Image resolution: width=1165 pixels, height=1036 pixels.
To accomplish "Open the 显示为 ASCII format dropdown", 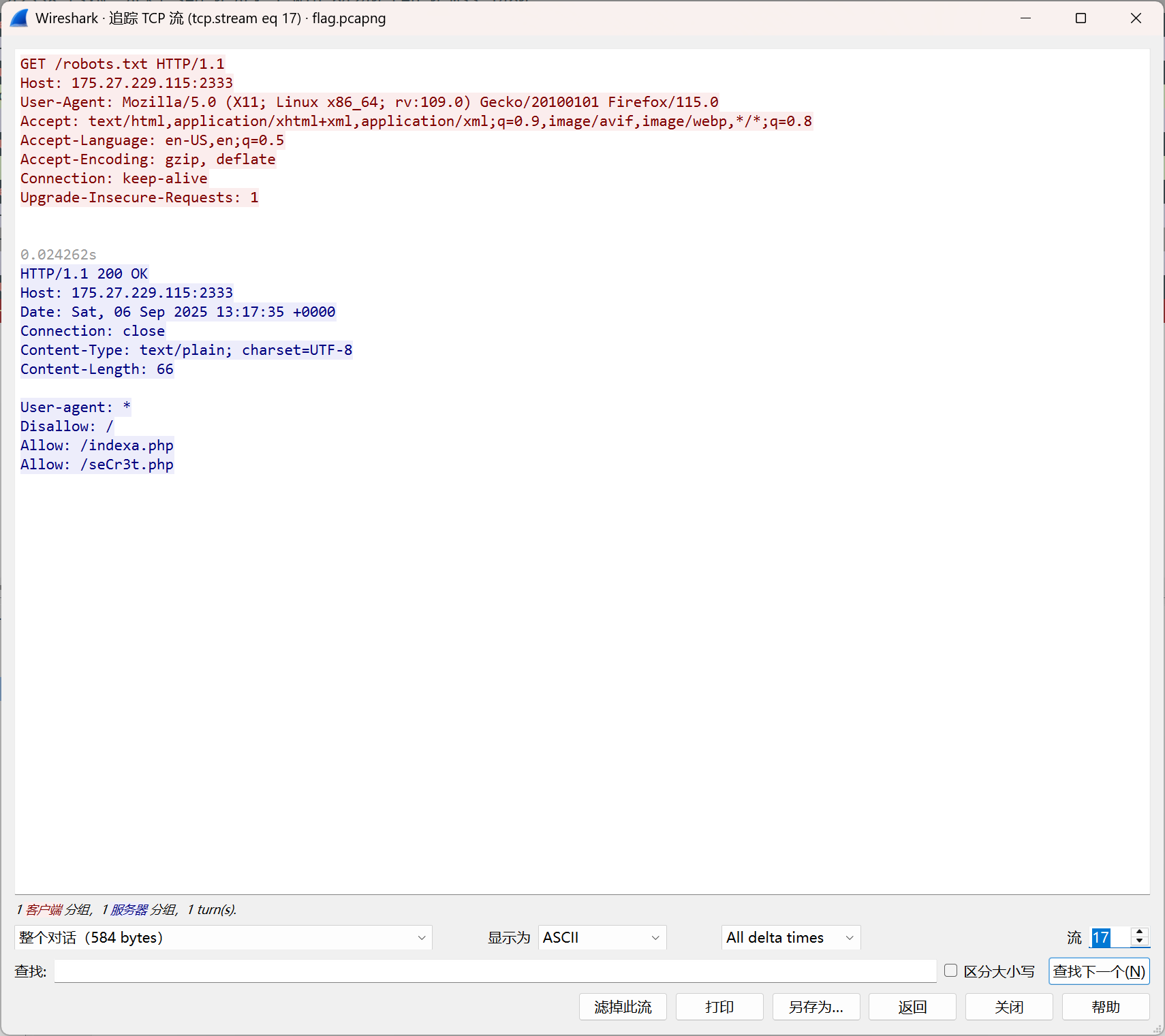I will 602,937.
